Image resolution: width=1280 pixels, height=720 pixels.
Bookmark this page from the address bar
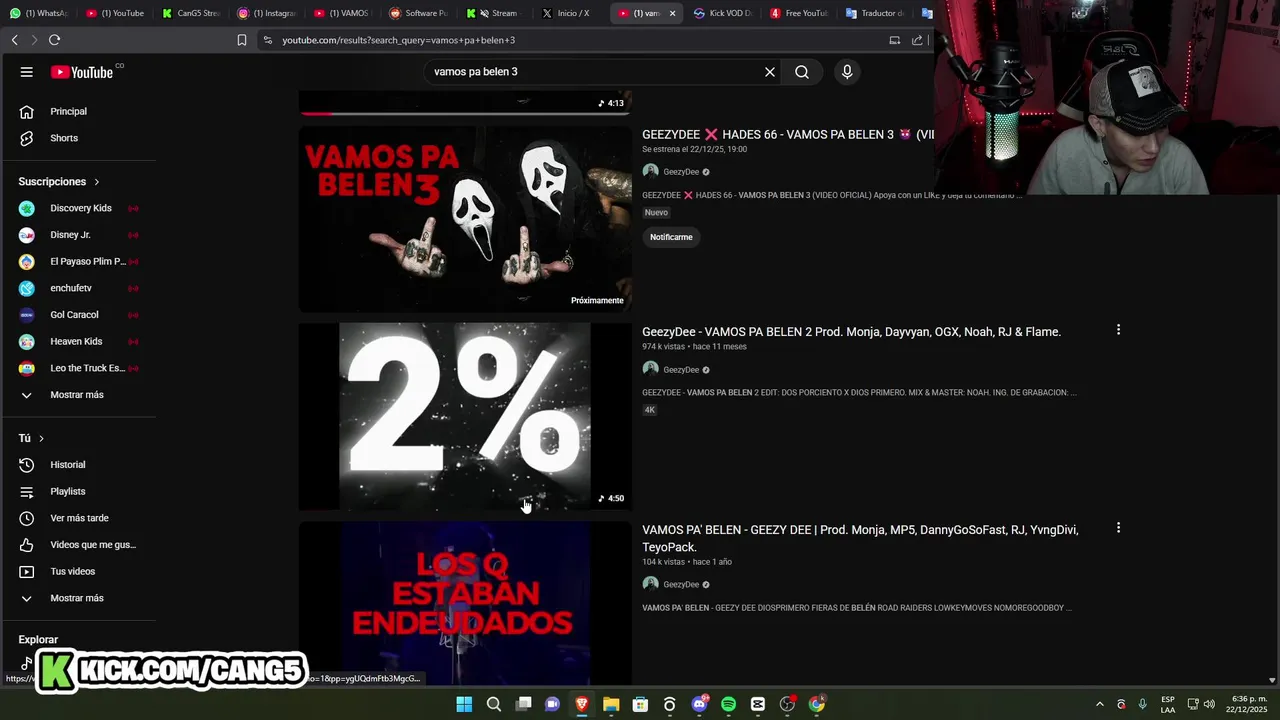242,40
